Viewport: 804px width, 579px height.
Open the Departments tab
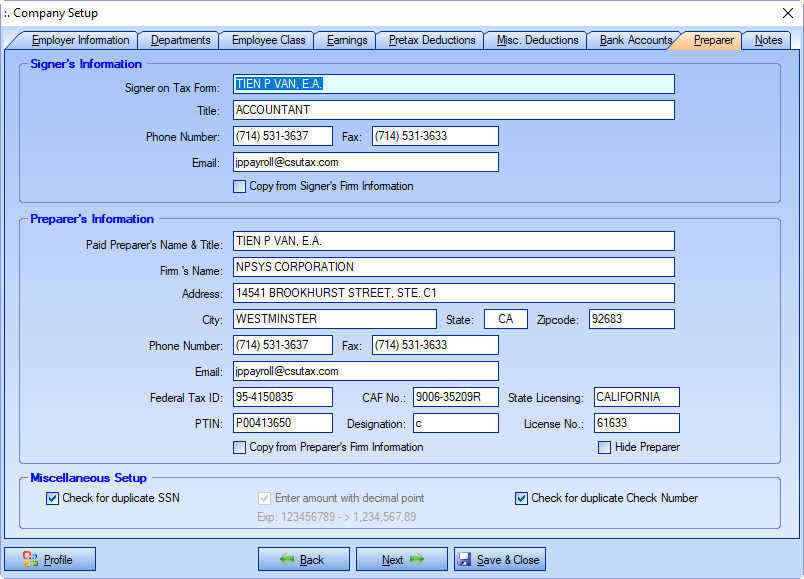click(x=180, y=41)
